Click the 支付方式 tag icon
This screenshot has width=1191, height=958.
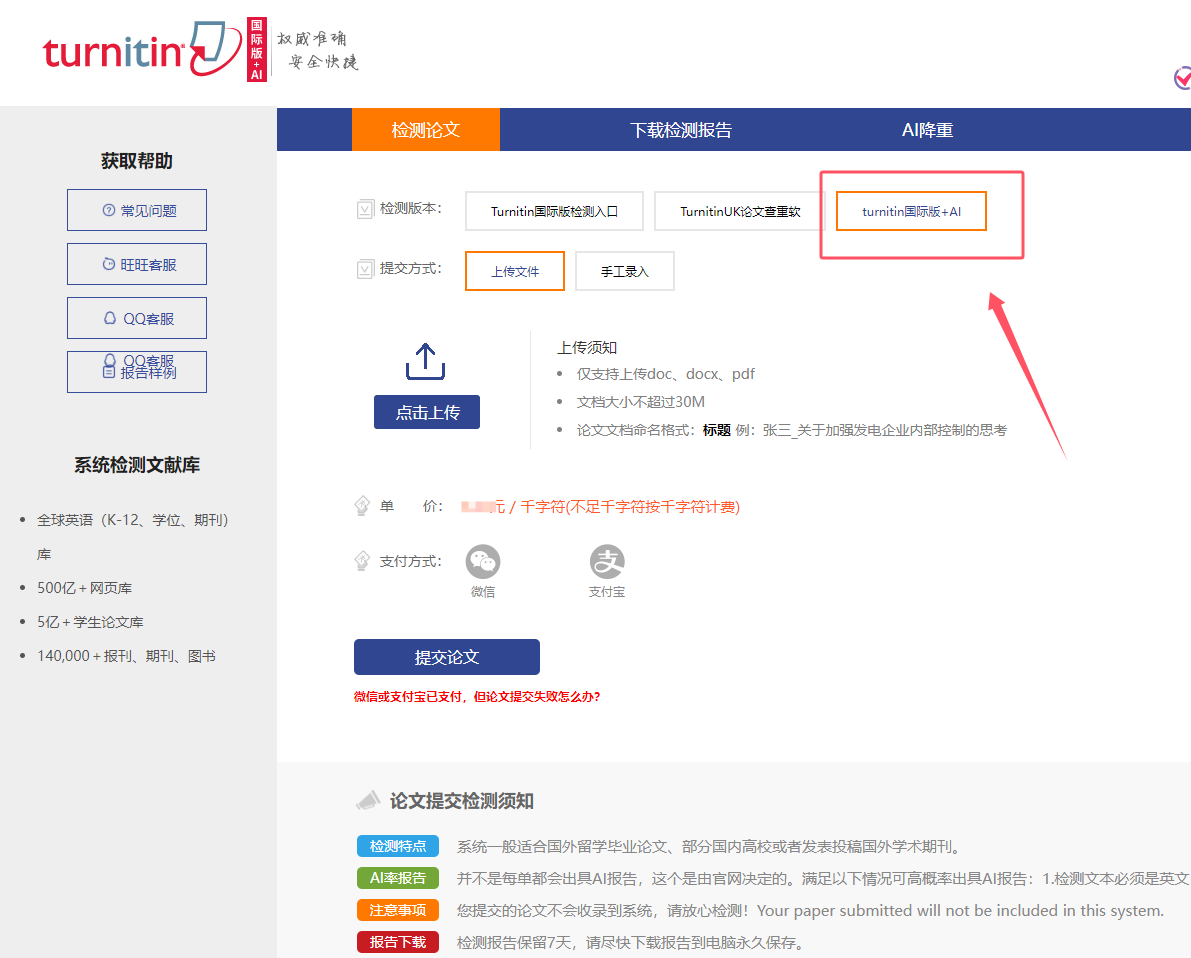pos(362,561)
